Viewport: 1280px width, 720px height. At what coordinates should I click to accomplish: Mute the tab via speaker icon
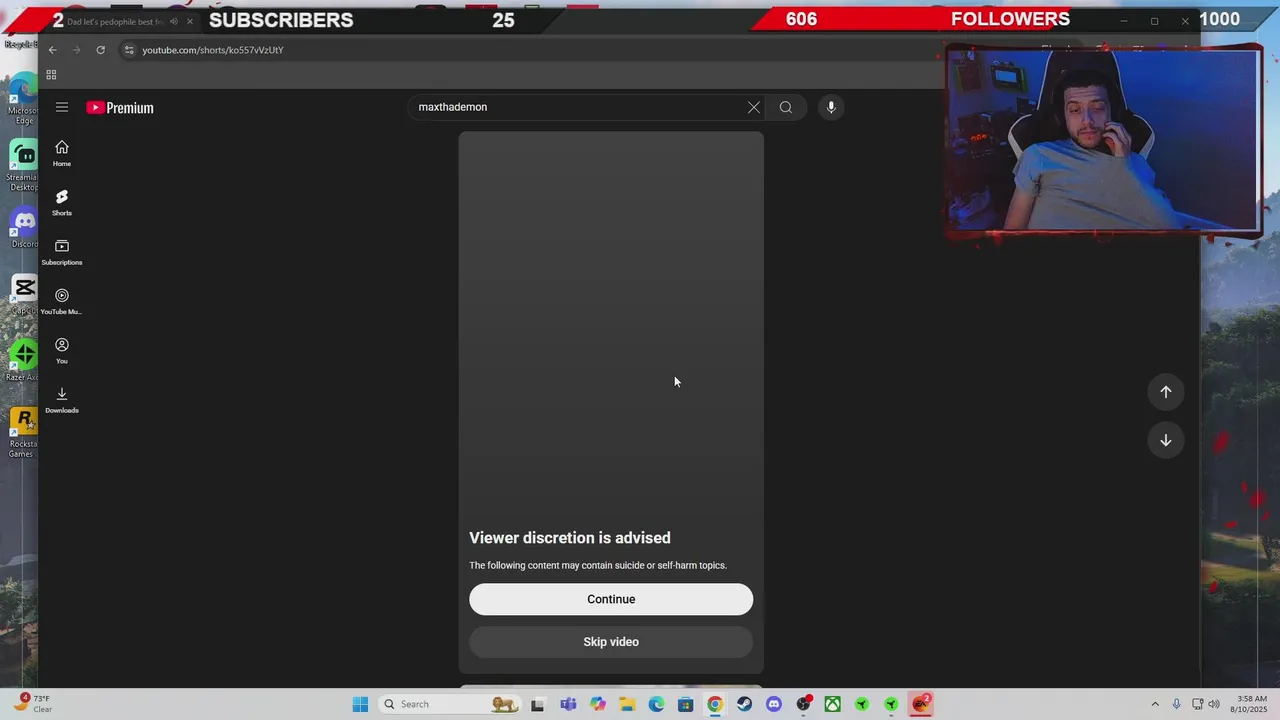174,21
